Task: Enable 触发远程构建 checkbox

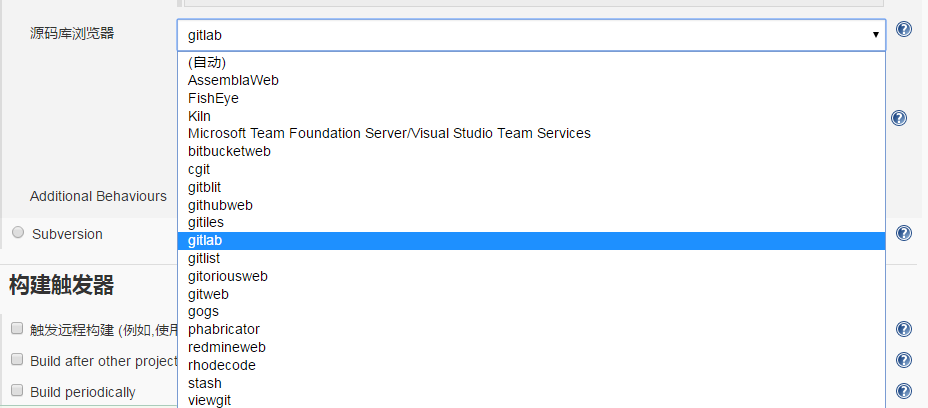Action: click(x=17, y=328)
